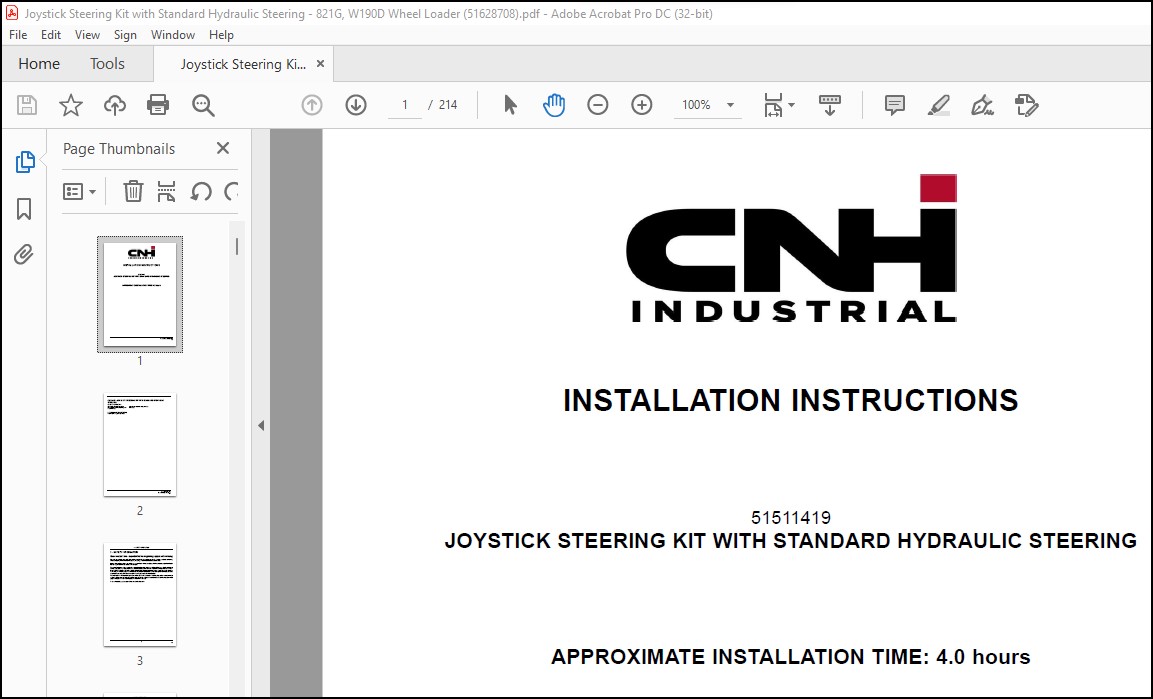The image size is (1153, 699).
Task: Open the Sign menu
Action: [125, 35]
